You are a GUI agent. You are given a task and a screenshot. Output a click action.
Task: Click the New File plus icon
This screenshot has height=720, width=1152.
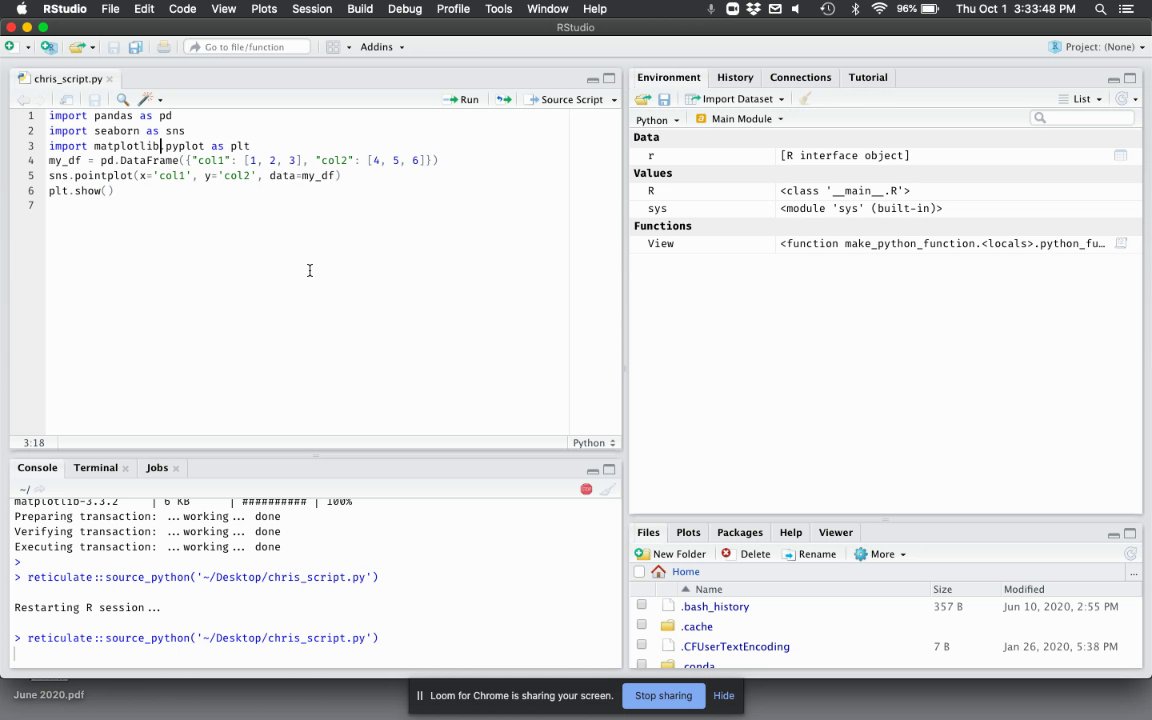[x=10, y=46]
